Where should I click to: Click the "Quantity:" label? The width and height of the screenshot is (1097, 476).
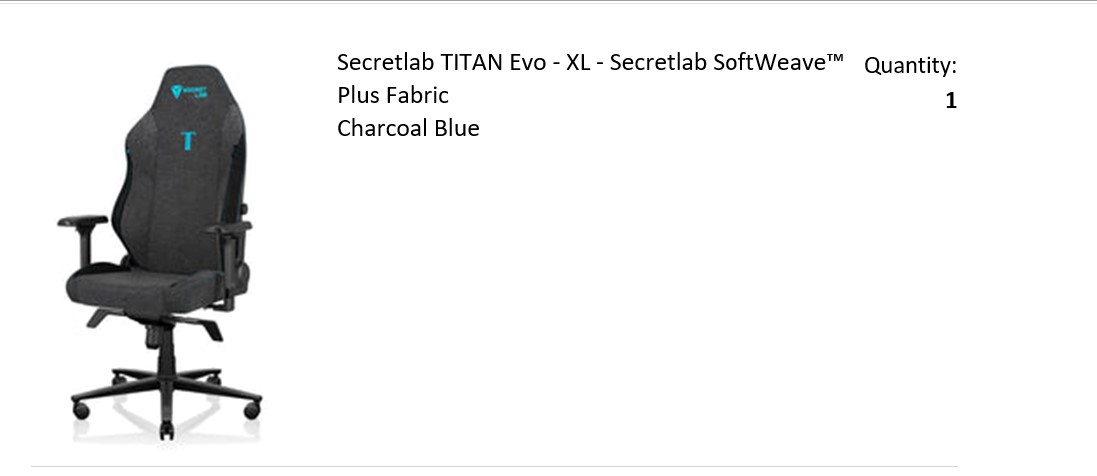point(910,65)
